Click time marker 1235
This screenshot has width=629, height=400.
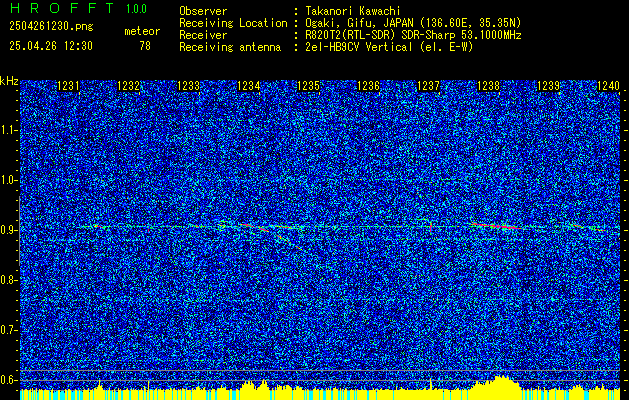point(308,86)
